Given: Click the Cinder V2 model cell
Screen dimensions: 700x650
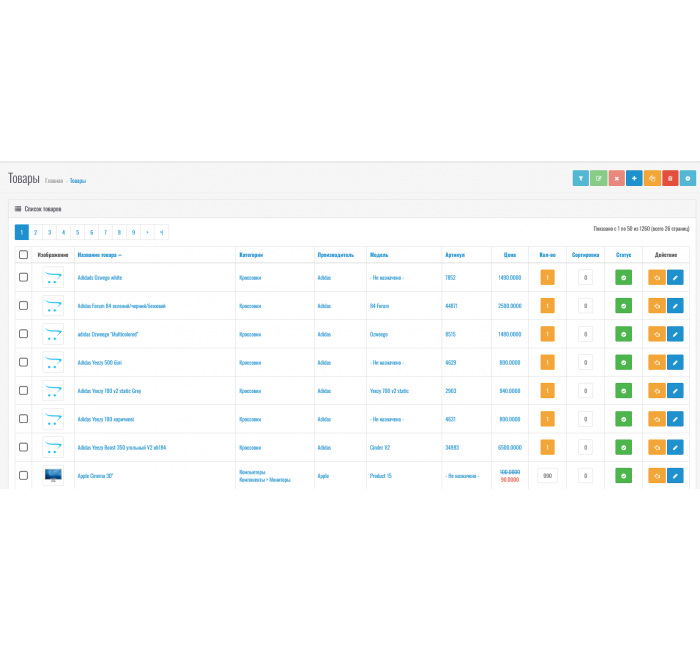Looking at the screenshot, I should (x=379, y=447).
